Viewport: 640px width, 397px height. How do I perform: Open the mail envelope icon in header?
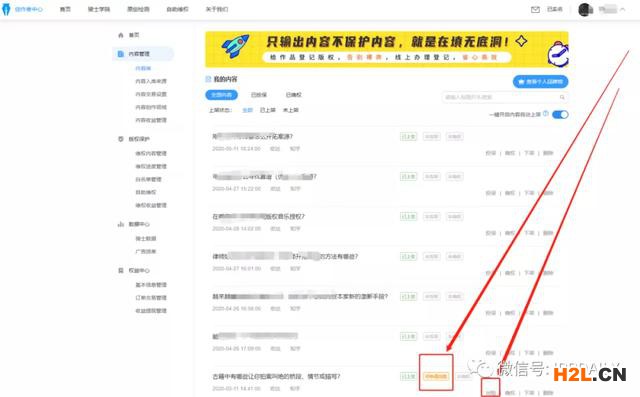[x=535, y=9]
